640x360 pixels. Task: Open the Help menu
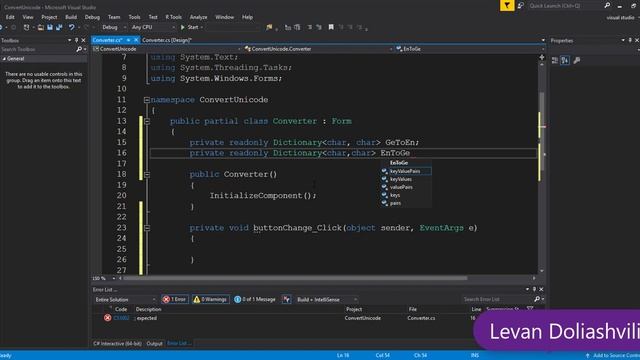click(247, 17)
